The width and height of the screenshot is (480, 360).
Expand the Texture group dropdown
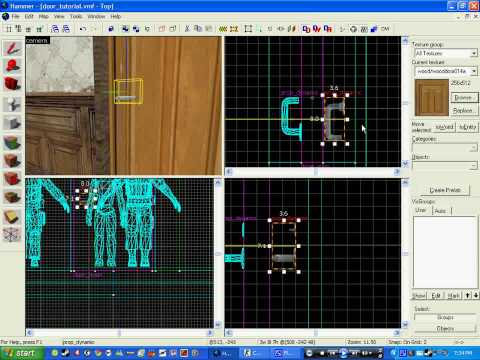tap(474, 53)
